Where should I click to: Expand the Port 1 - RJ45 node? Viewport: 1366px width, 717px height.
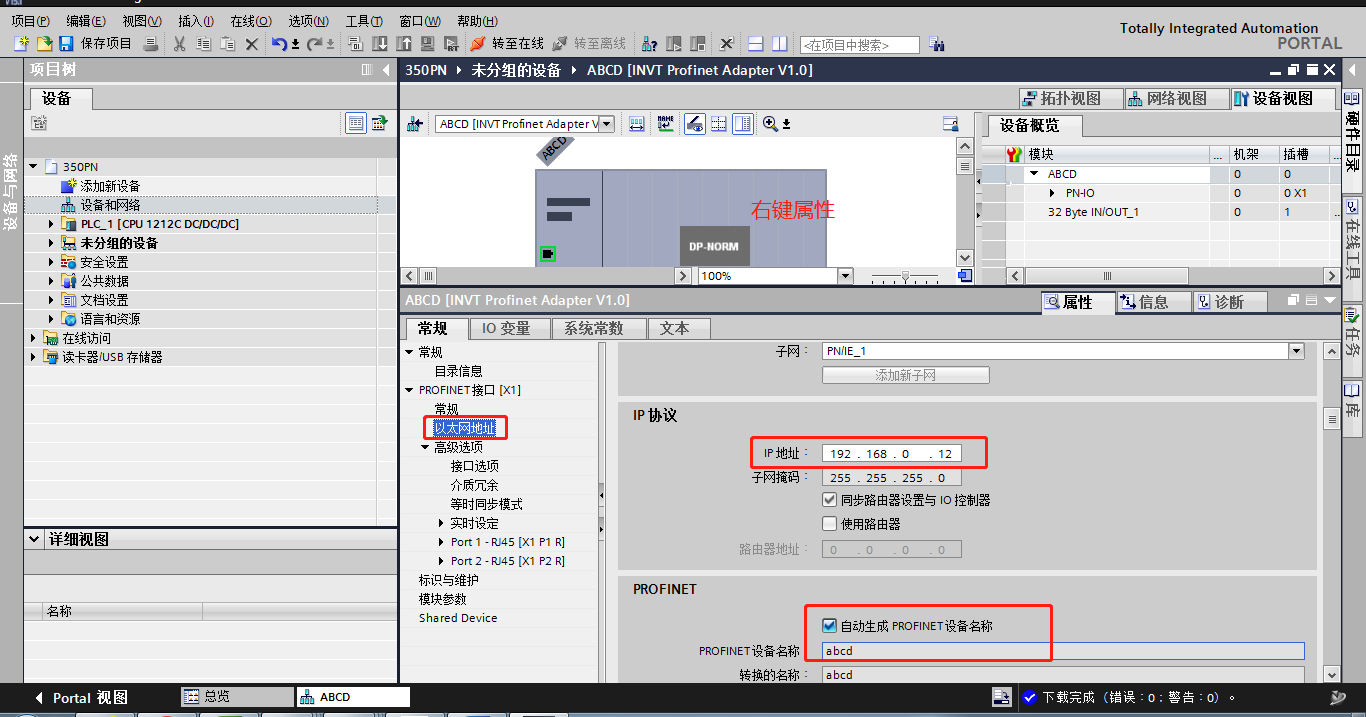(x=441, y=542)
